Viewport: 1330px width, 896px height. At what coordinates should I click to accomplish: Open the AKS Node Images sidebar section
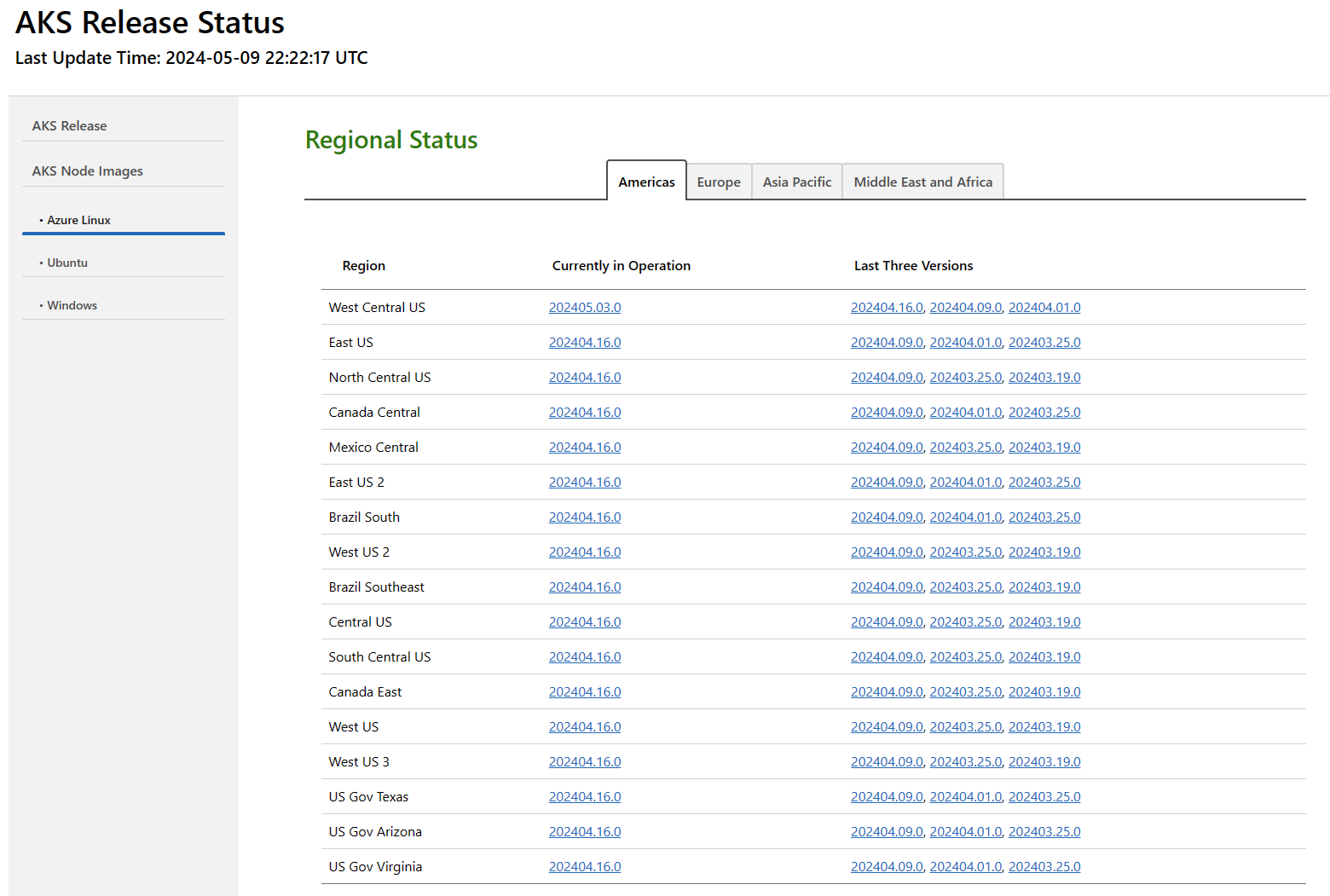pyautogui.click(x=87, y=171)
